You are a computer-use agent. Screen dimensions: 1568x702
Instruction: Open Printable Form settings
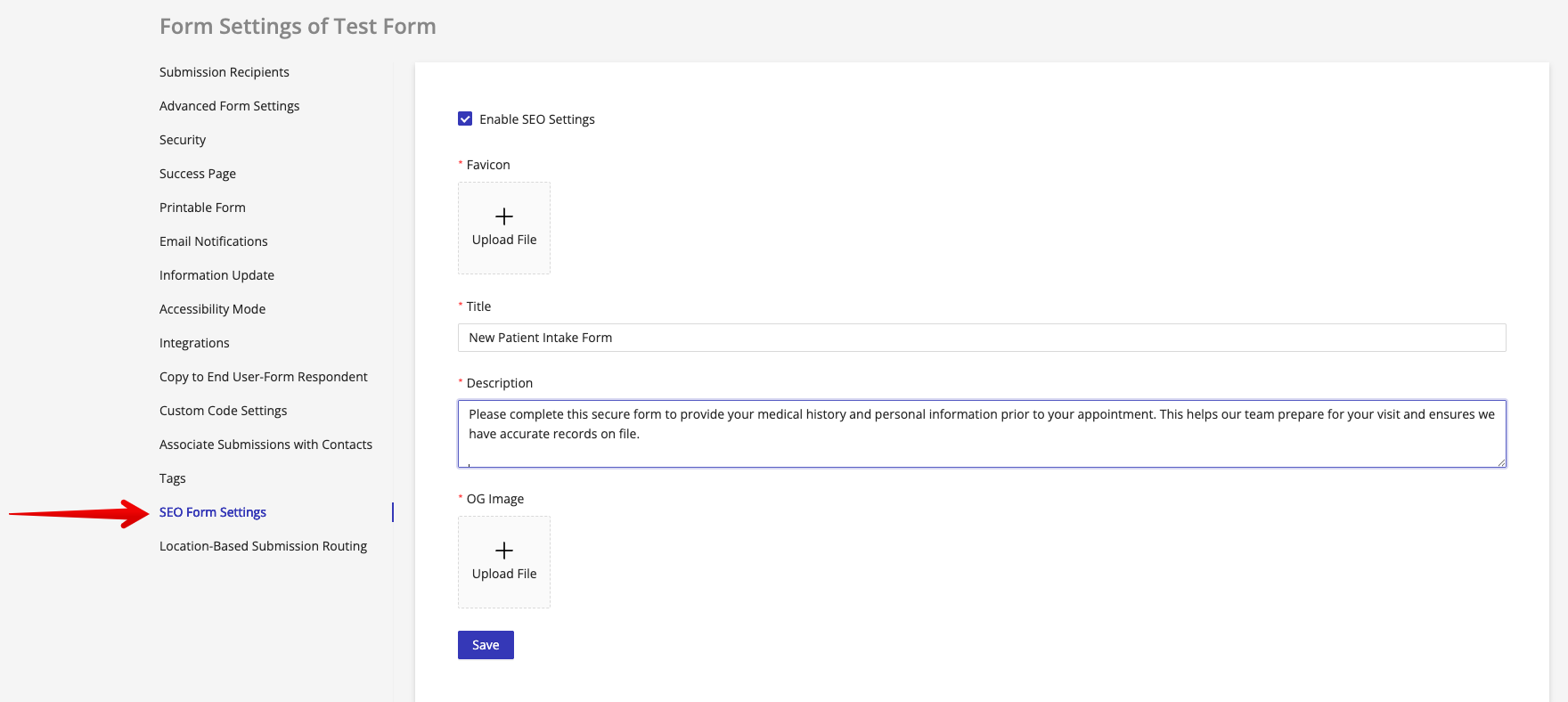tap(202, 208)
